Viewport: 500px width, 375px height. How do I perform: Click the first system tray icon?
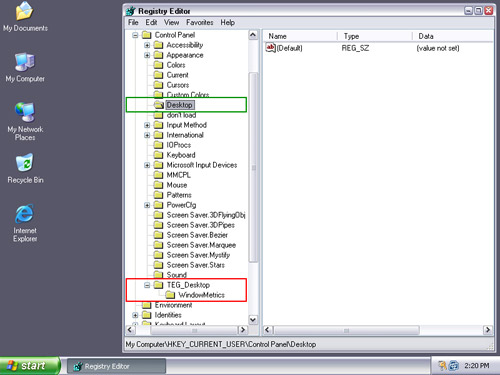click(443, 366)
